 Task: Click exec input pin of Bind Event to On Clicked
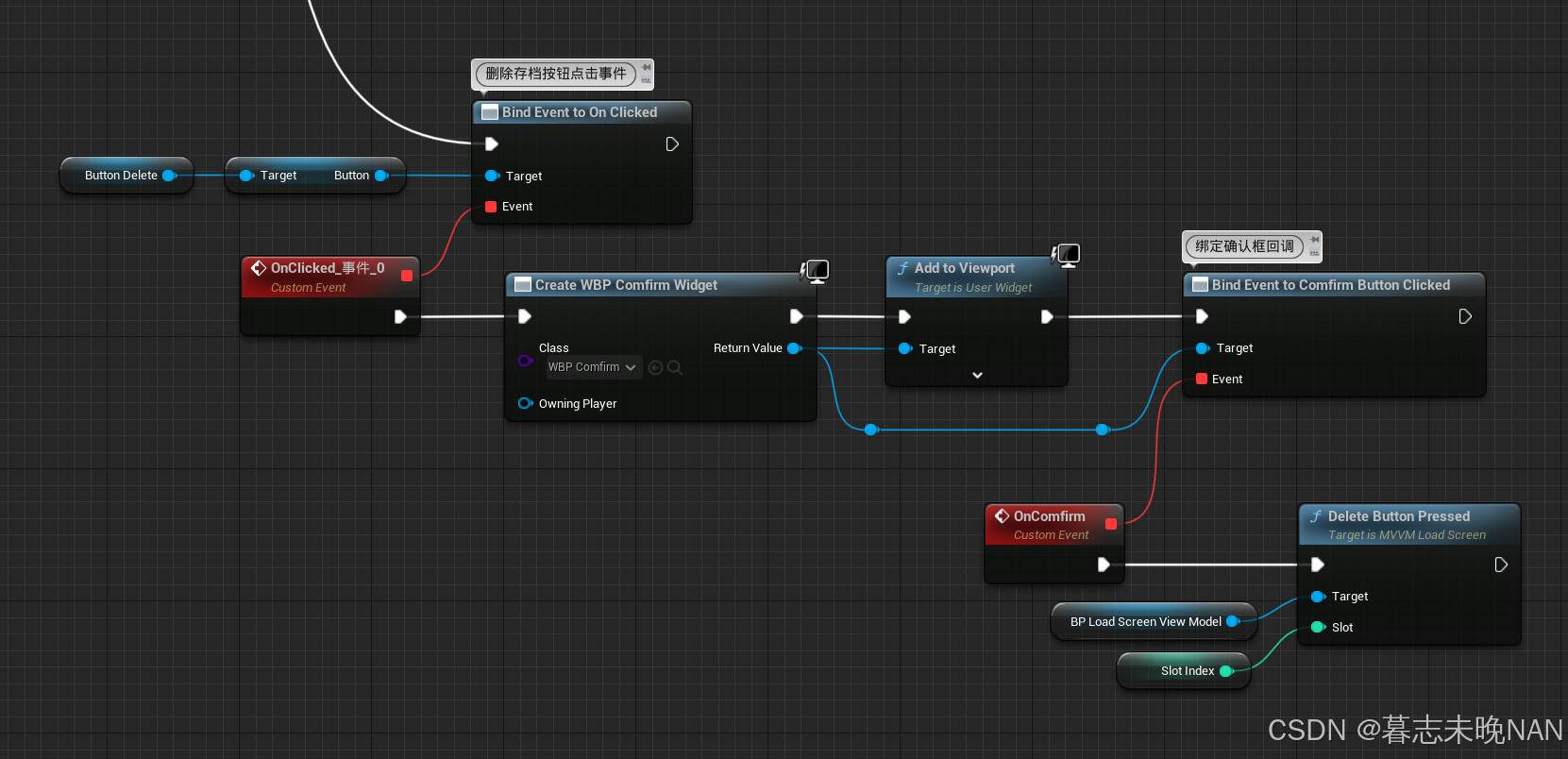coord(491,144)
